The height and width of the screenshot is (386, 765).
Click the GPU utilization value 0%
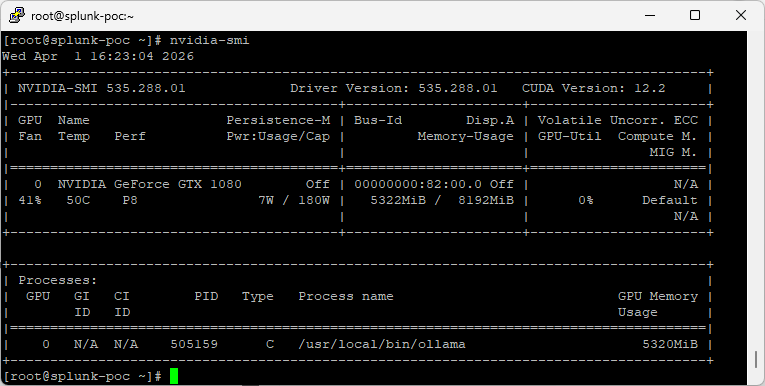tap(585, 200)
